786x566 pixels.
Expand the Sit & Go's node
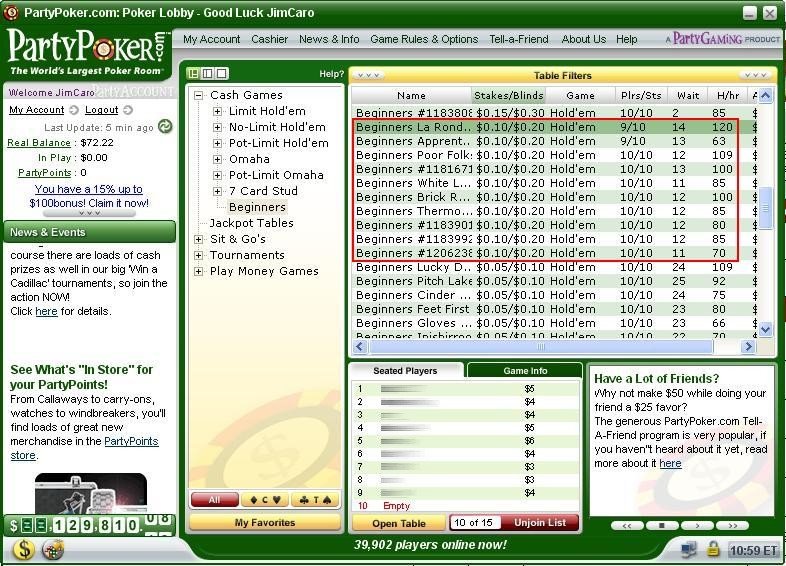(199, 239)
